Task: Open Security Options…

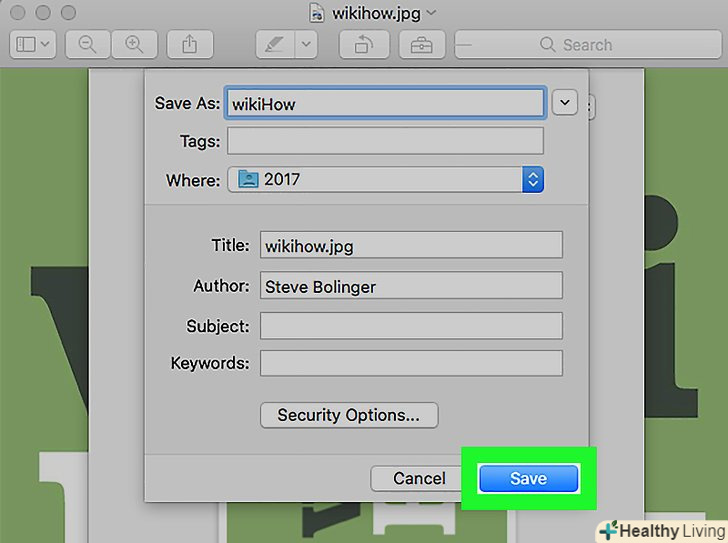Action: pos(349,415)
